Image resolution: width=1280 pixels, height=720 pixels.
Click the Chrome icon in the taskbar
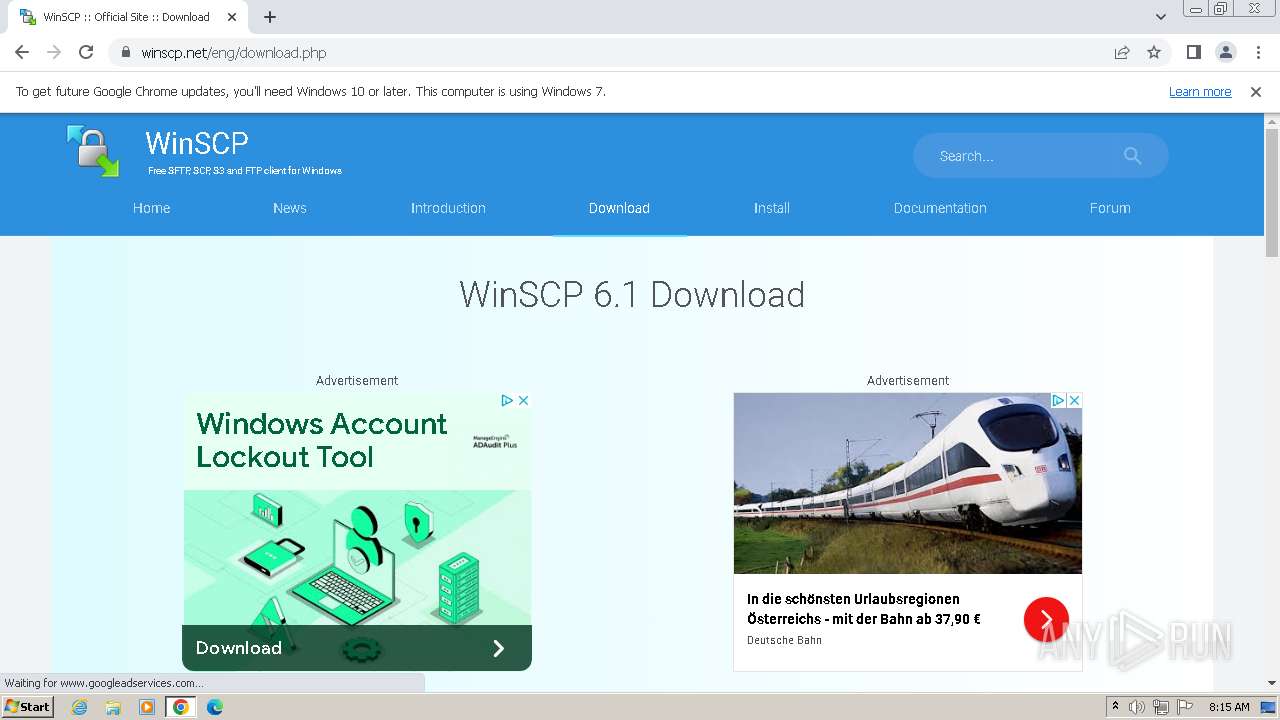tap(181, 707)
